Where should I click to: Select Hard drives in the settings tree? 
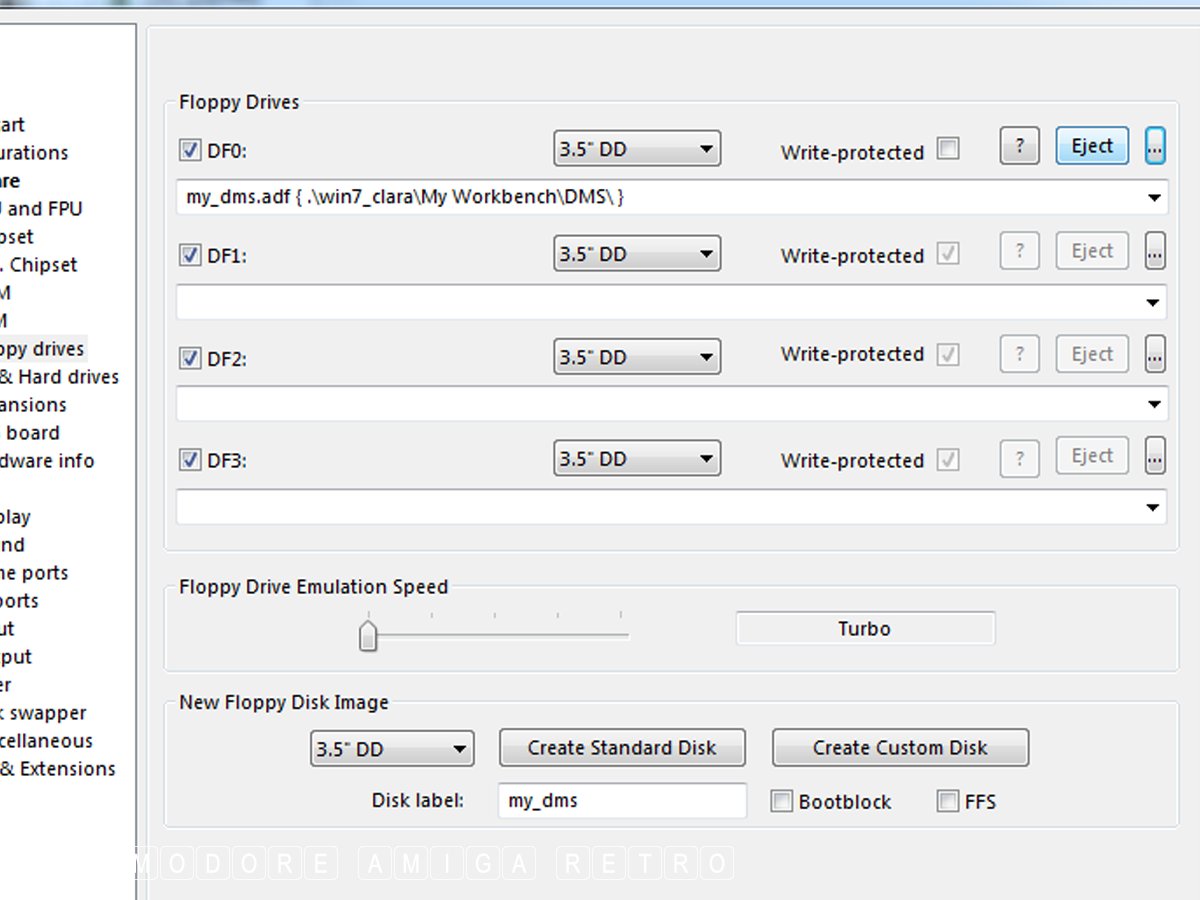click(60, 377)
